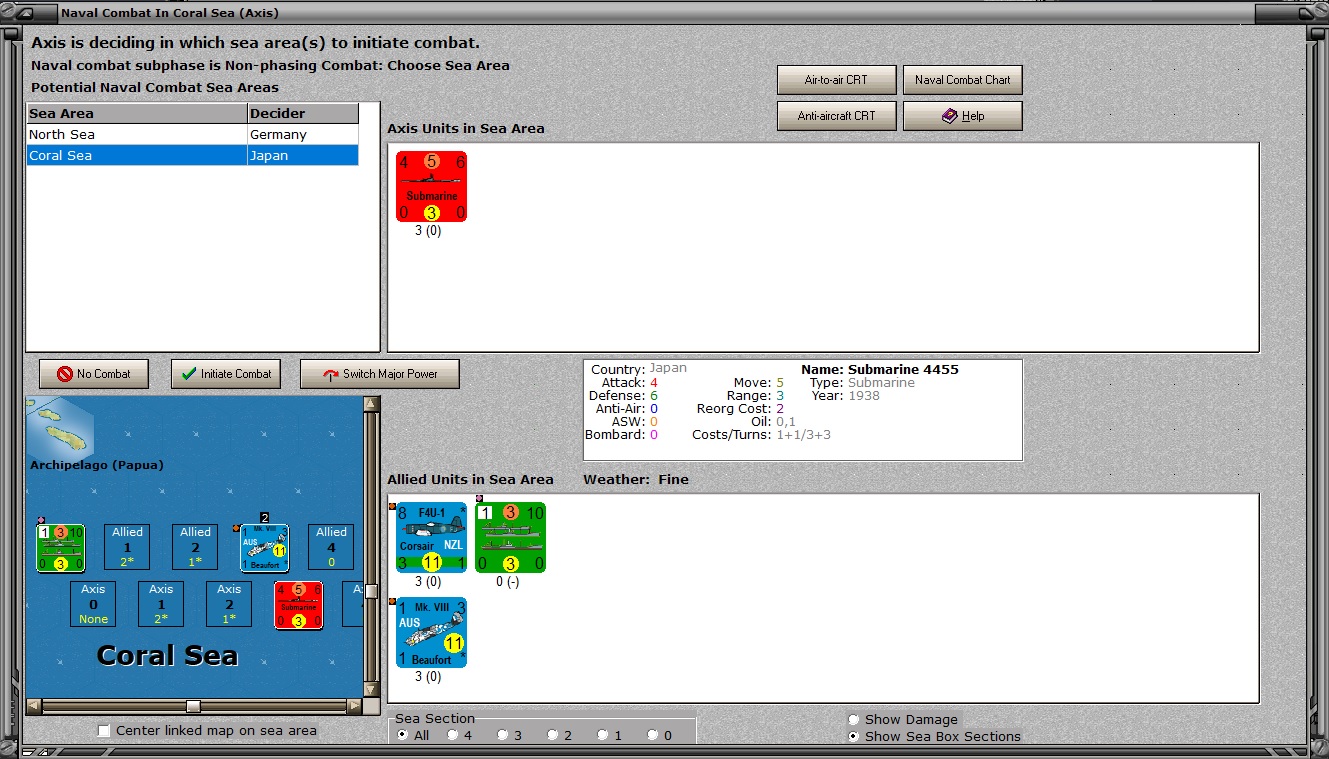Screen dimensions: 1329x759
Task: Sort by the Decider column header
Action: (303, 113)
